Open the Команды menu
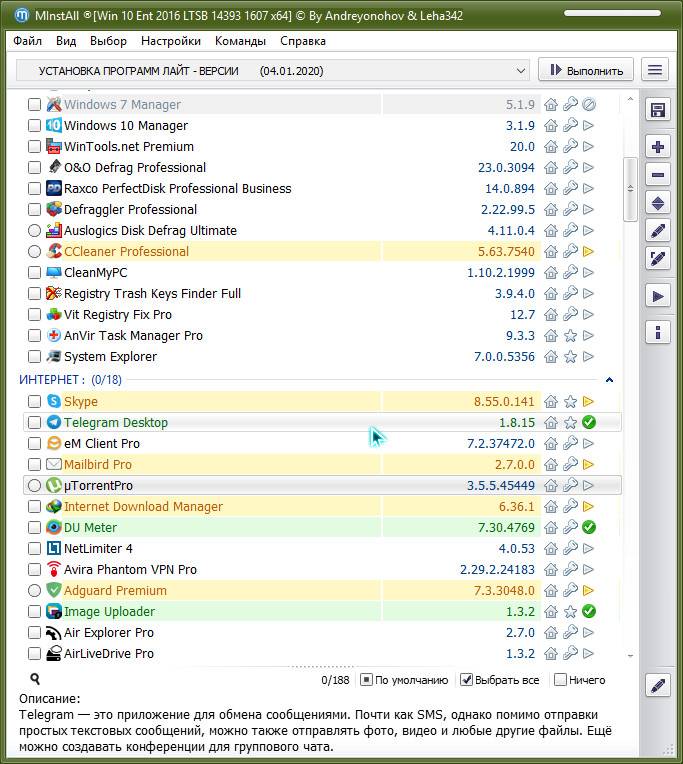The width and height of the screenshot is (683, 764). tap(240, 41)
